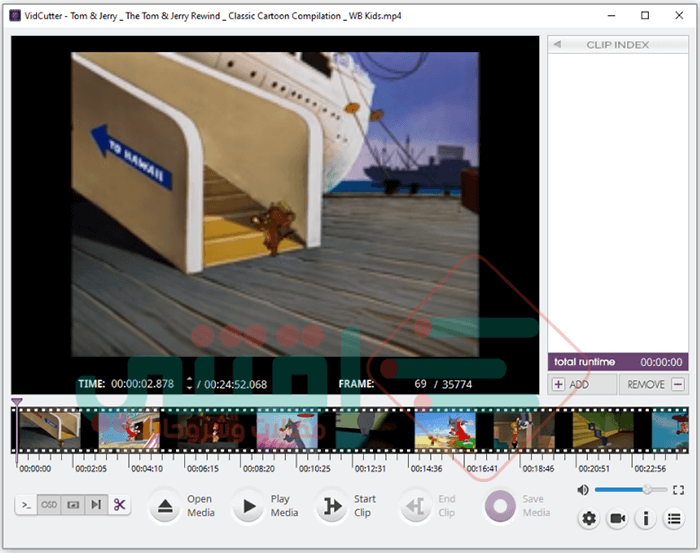Click the Save Media button
The image size is (700, 553).
point(500,506)
